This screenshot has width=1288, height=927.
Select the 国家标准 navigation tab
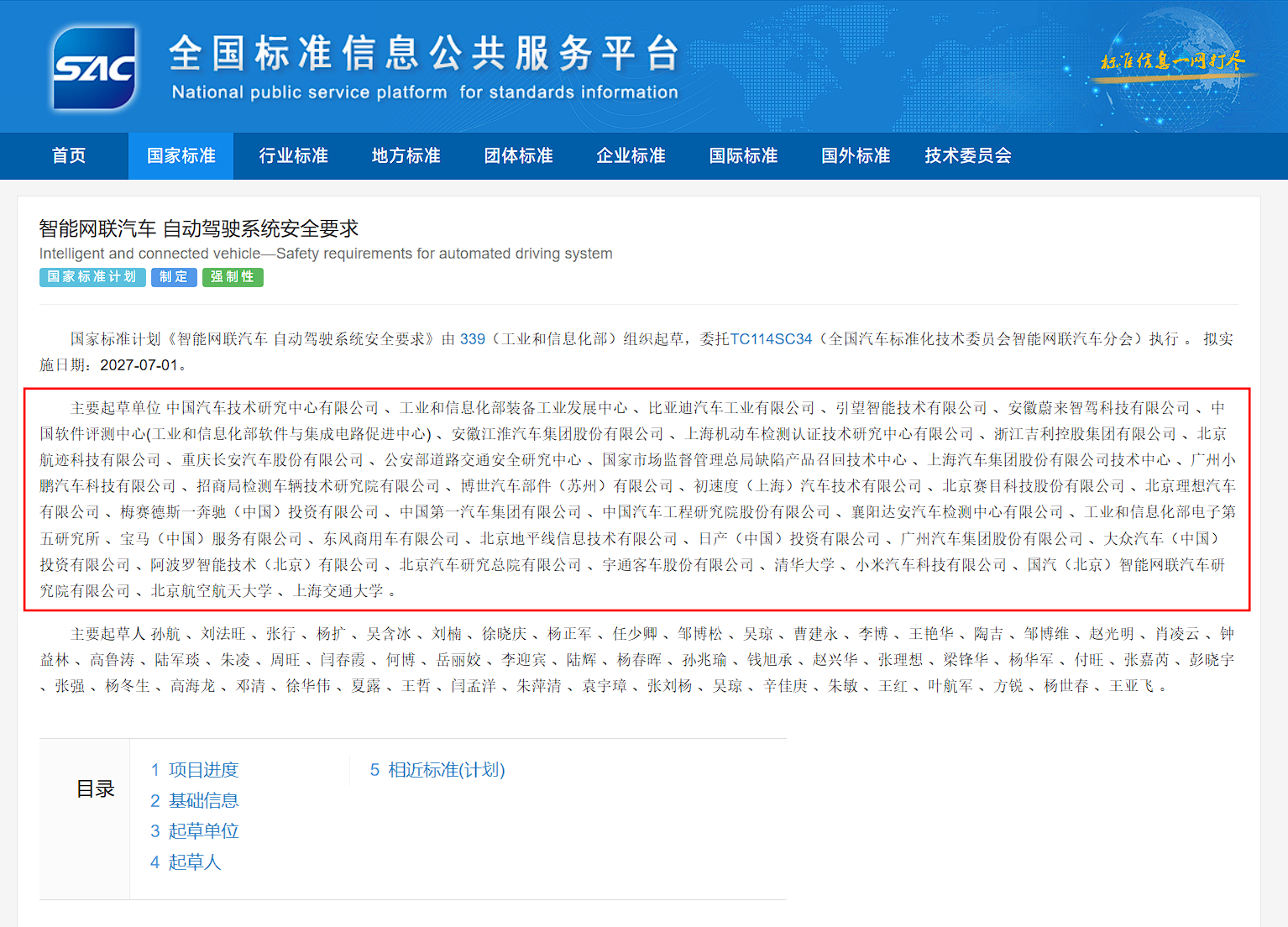[181, 156]
